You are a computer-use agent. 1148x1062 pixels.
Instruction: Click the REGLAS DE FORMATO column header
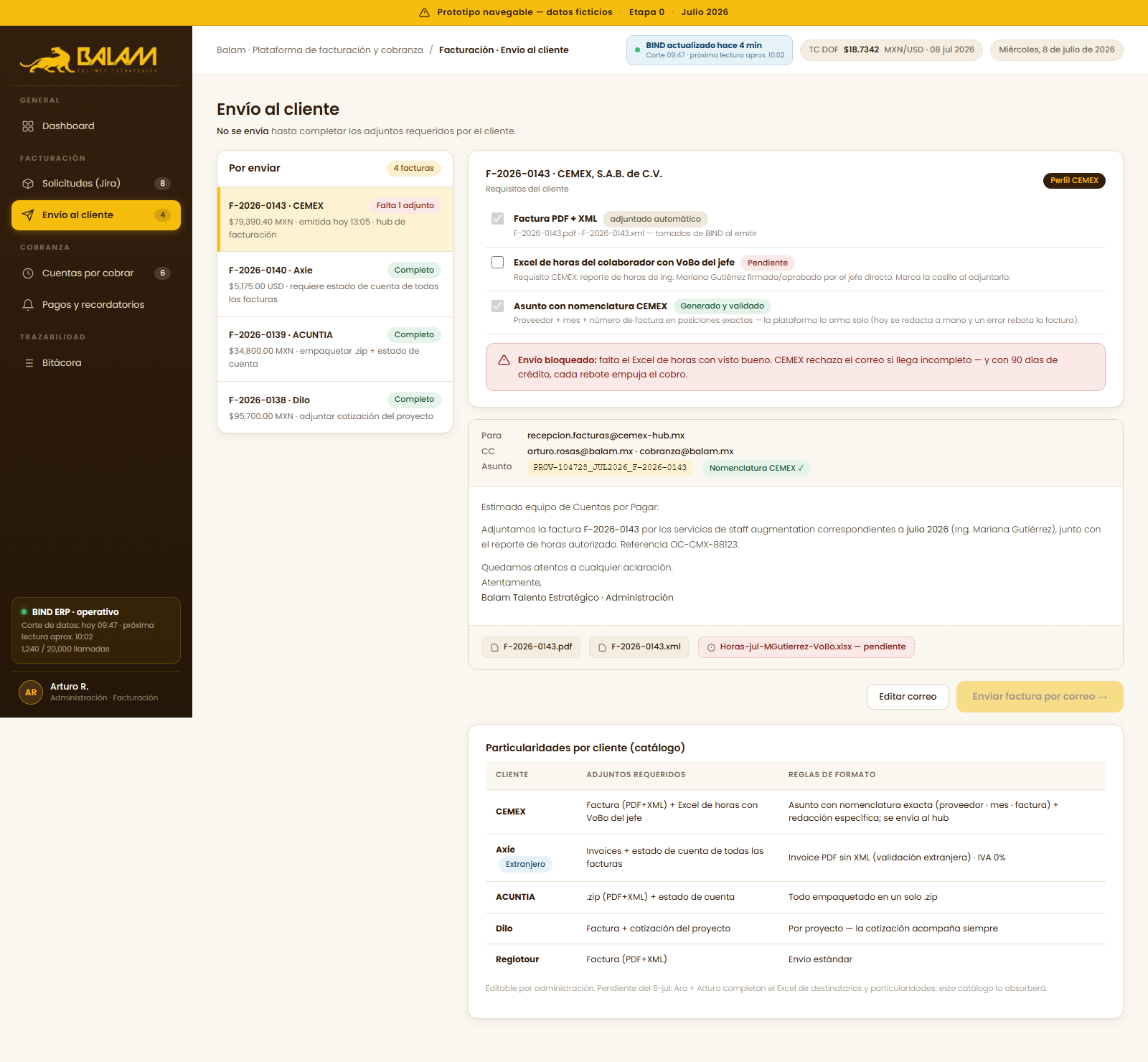point(832,775)
